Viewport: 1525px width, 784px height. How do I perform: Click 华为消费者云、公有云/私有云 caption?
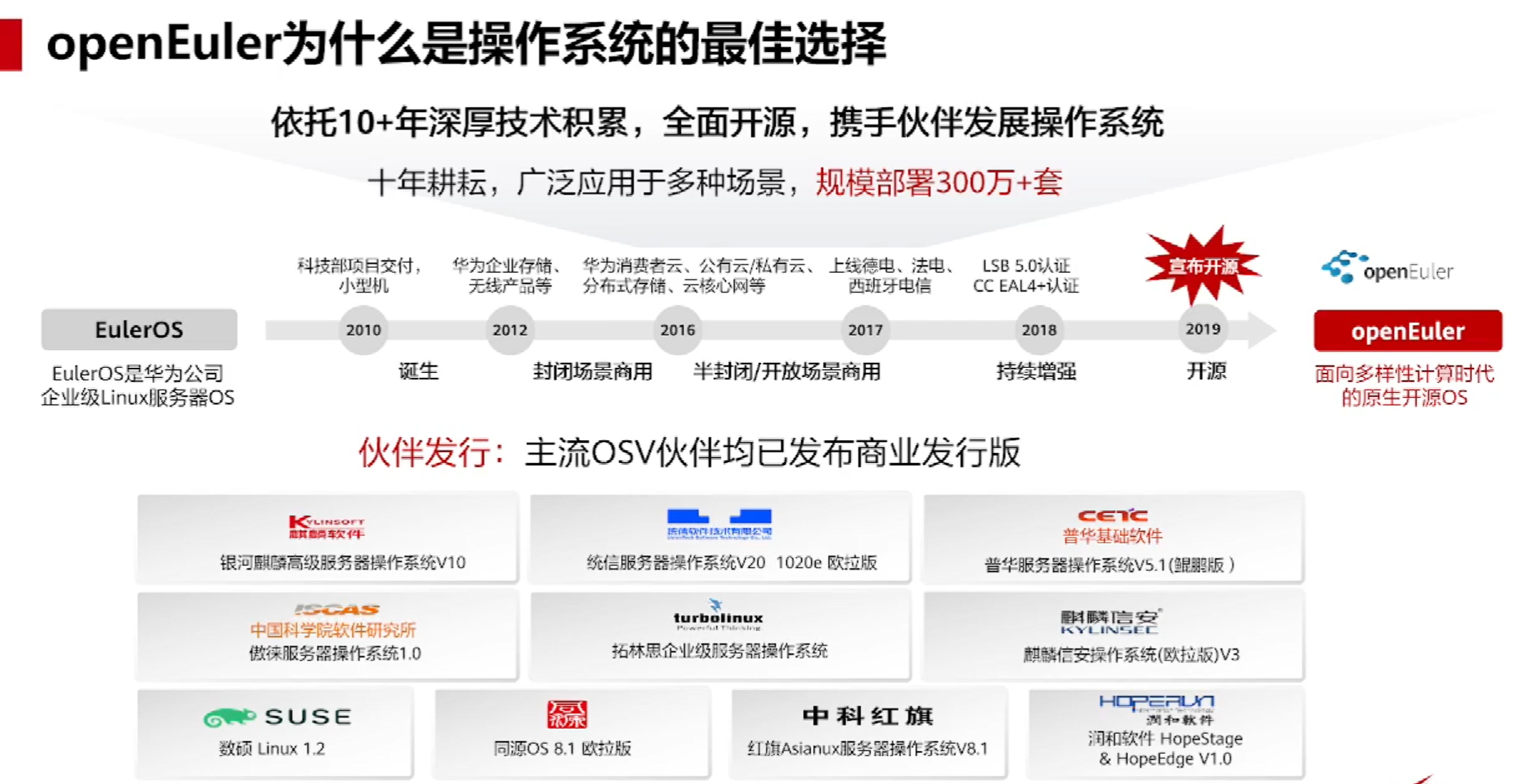[698, 275]
